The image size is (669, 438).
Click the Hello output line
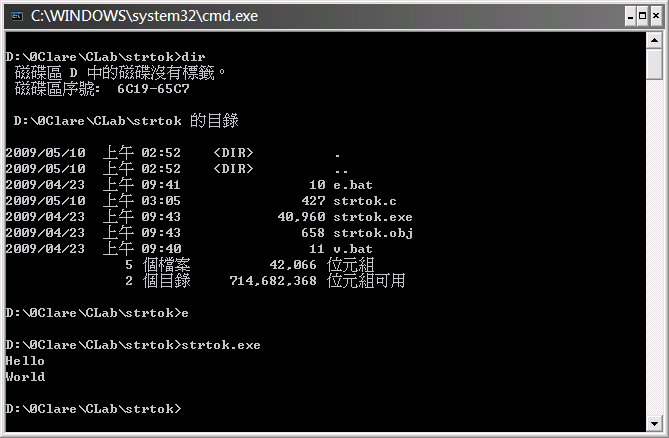(x=25, y=361)
